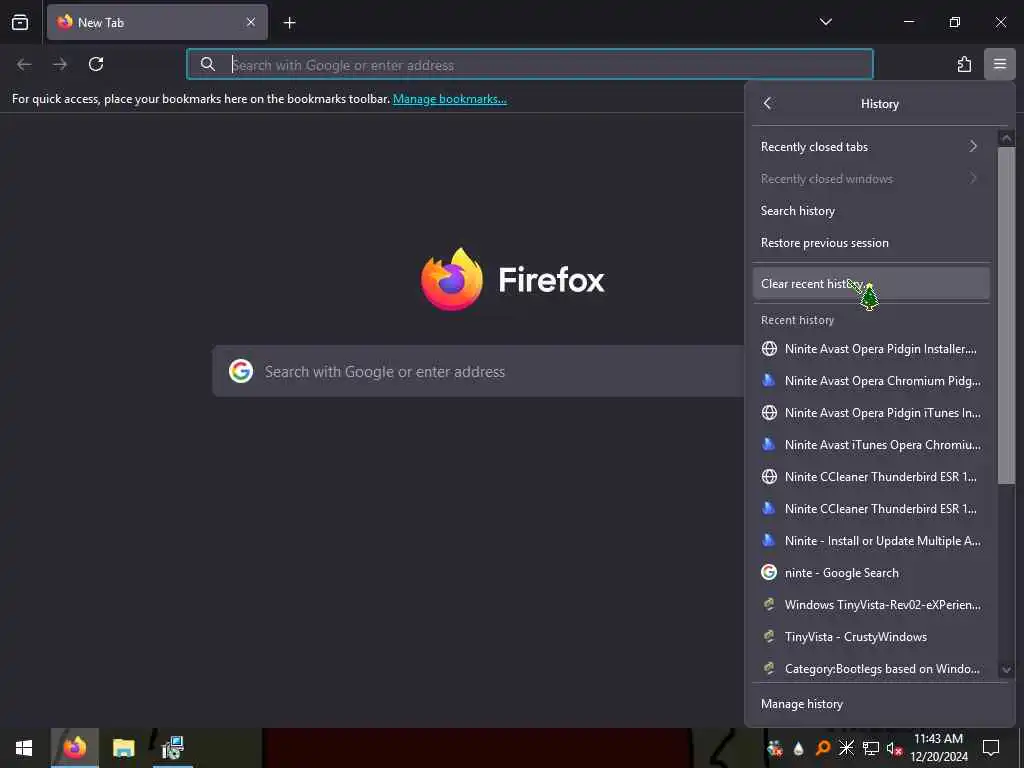Click the water drop tray icon
Image resolution: width=1024 pixels, height=768 pixels.
pyautogui.click(x=798, y=748)
